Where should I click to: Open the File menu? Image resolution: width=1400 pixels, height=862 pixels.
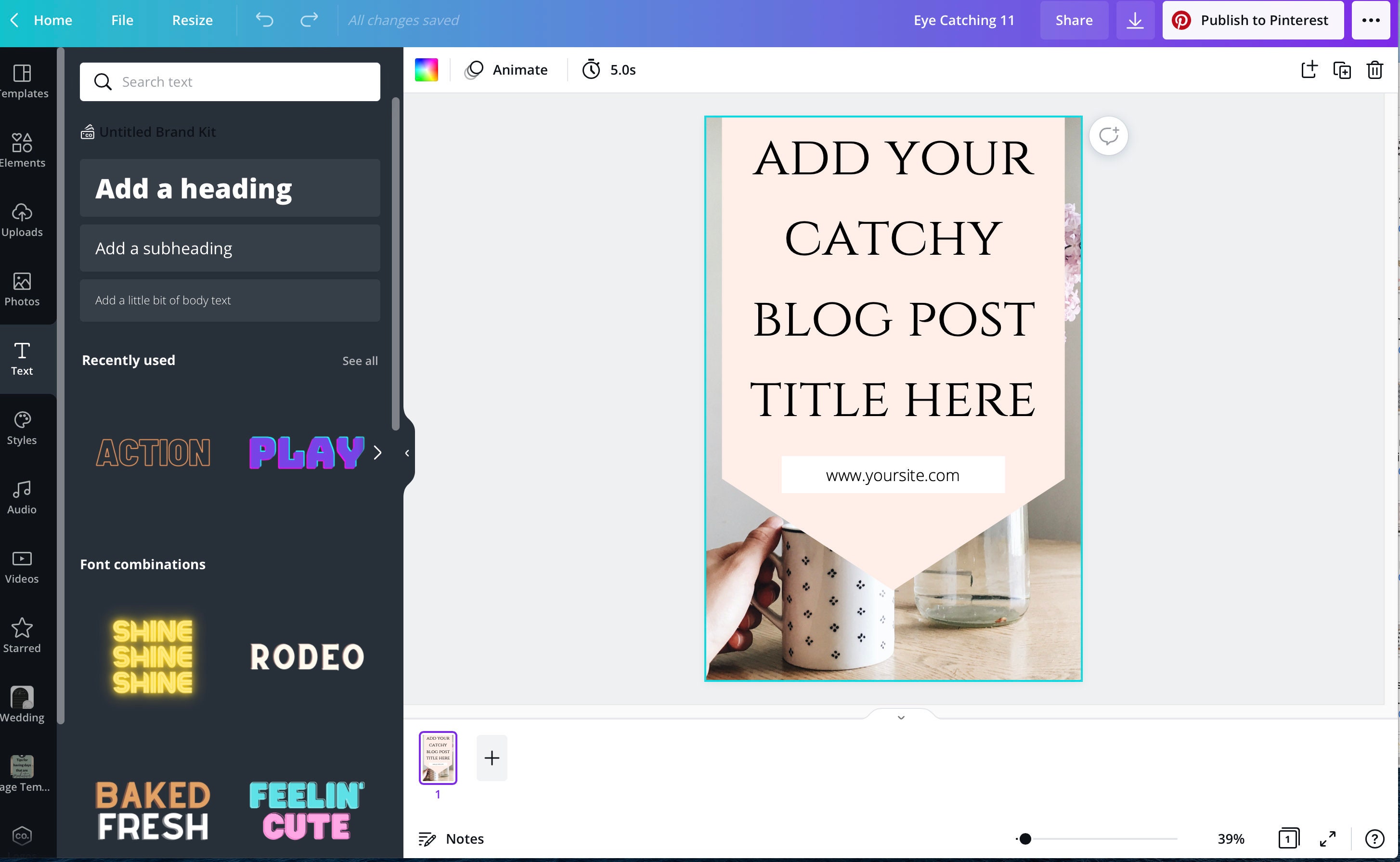tap(122, 20)
